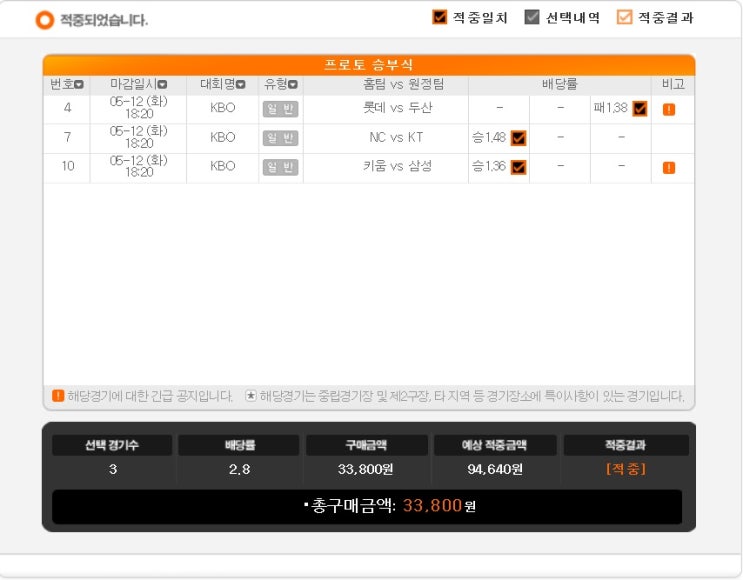
Task: Click KBO league name in row 7
Action: coord(223,137)
